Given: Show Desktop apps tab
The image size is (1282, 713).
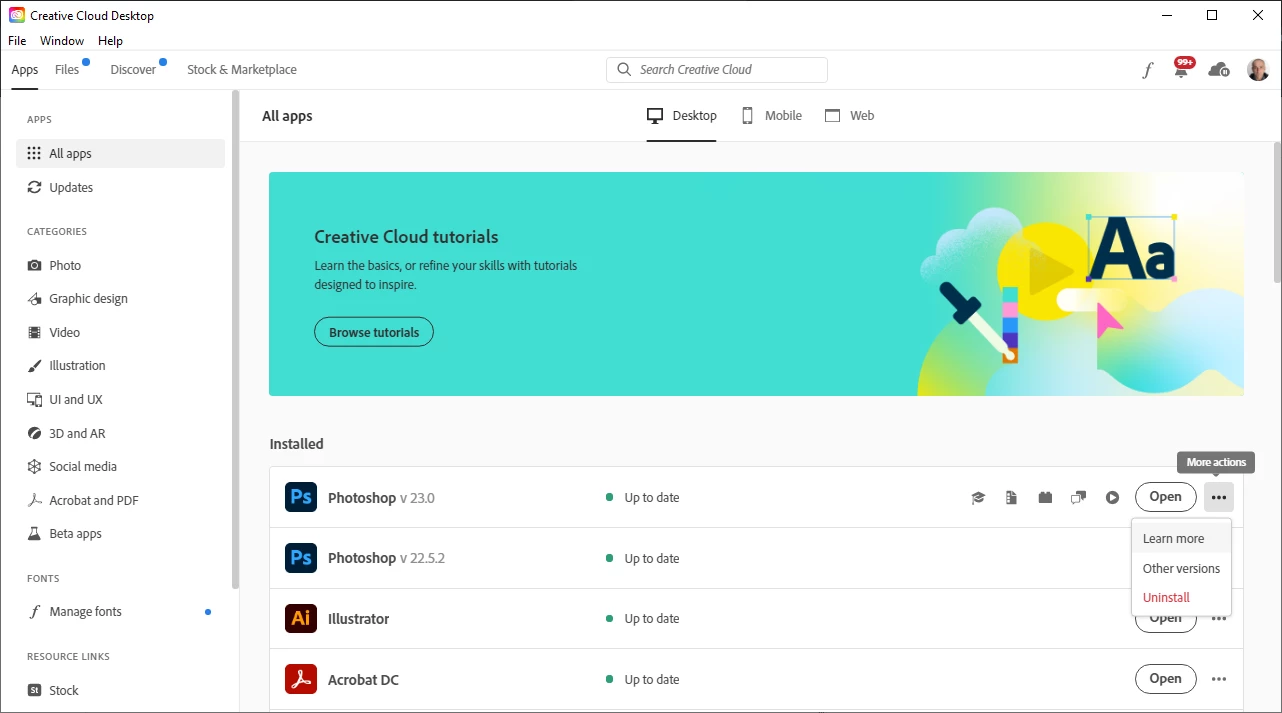Looking at the screenshot, I should point(682,116).
